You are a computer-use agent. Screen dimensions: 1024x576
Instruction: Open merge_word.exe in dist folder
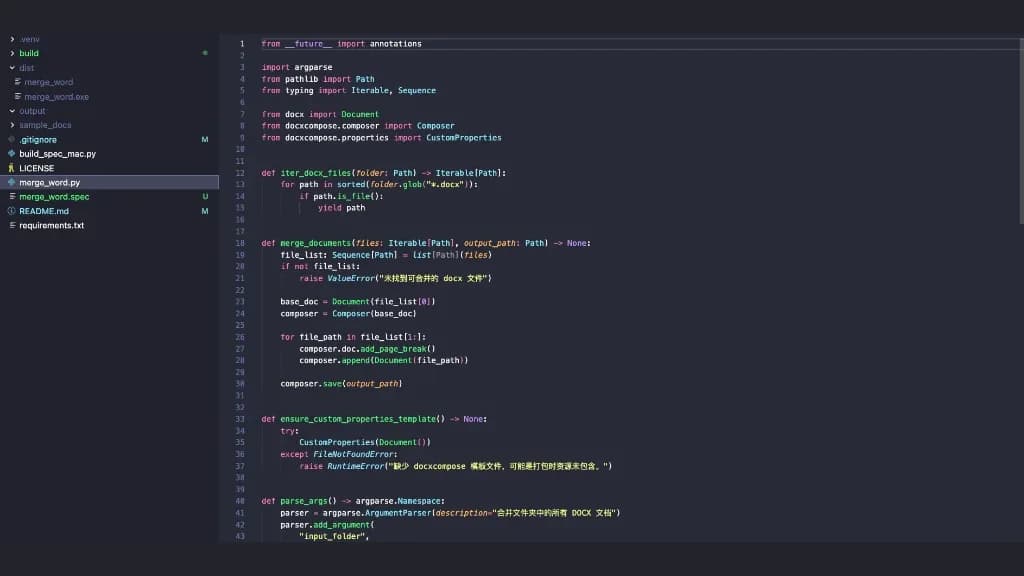tap(56, 97)
